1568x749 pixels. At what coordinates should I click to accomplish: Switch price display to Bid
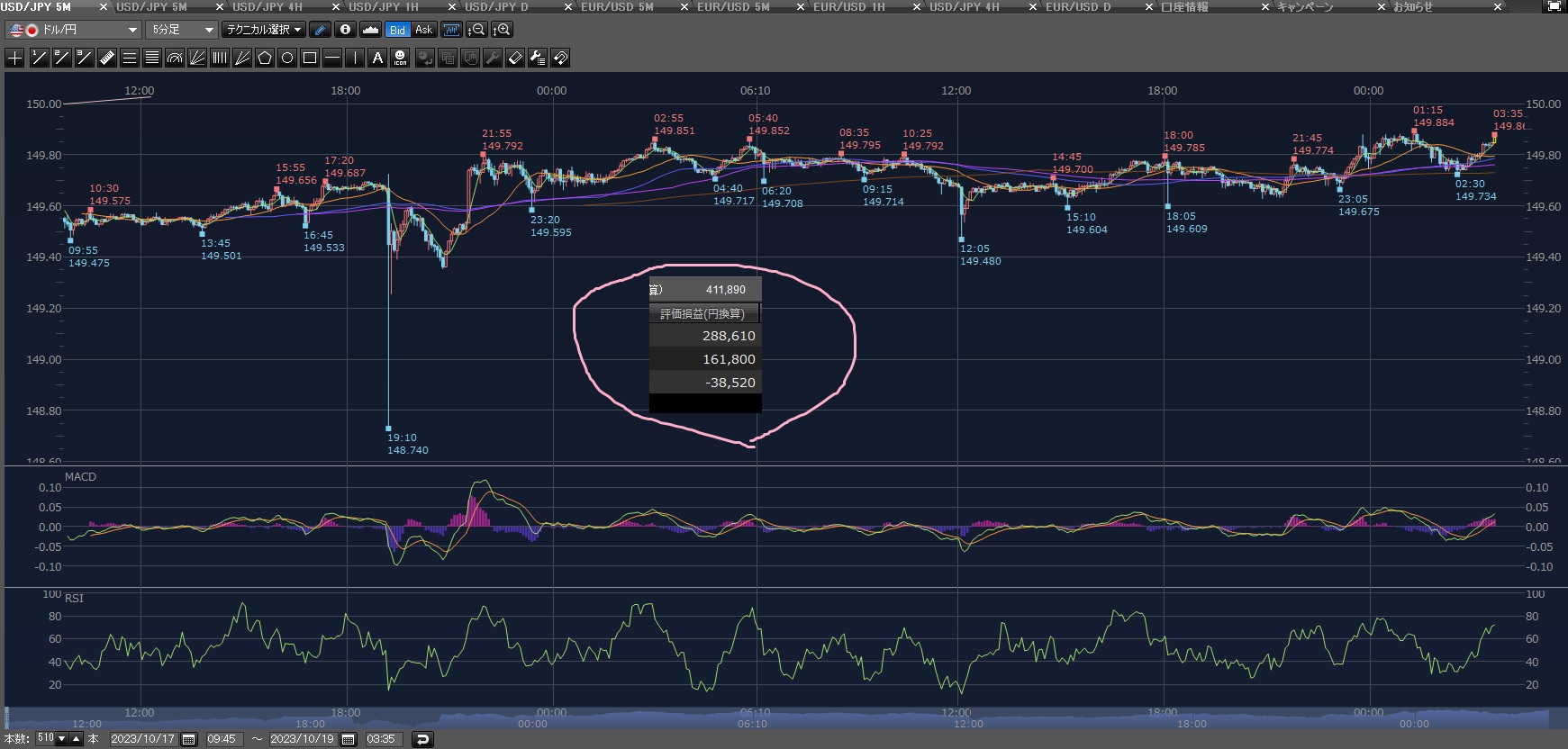tap(397, 30)
